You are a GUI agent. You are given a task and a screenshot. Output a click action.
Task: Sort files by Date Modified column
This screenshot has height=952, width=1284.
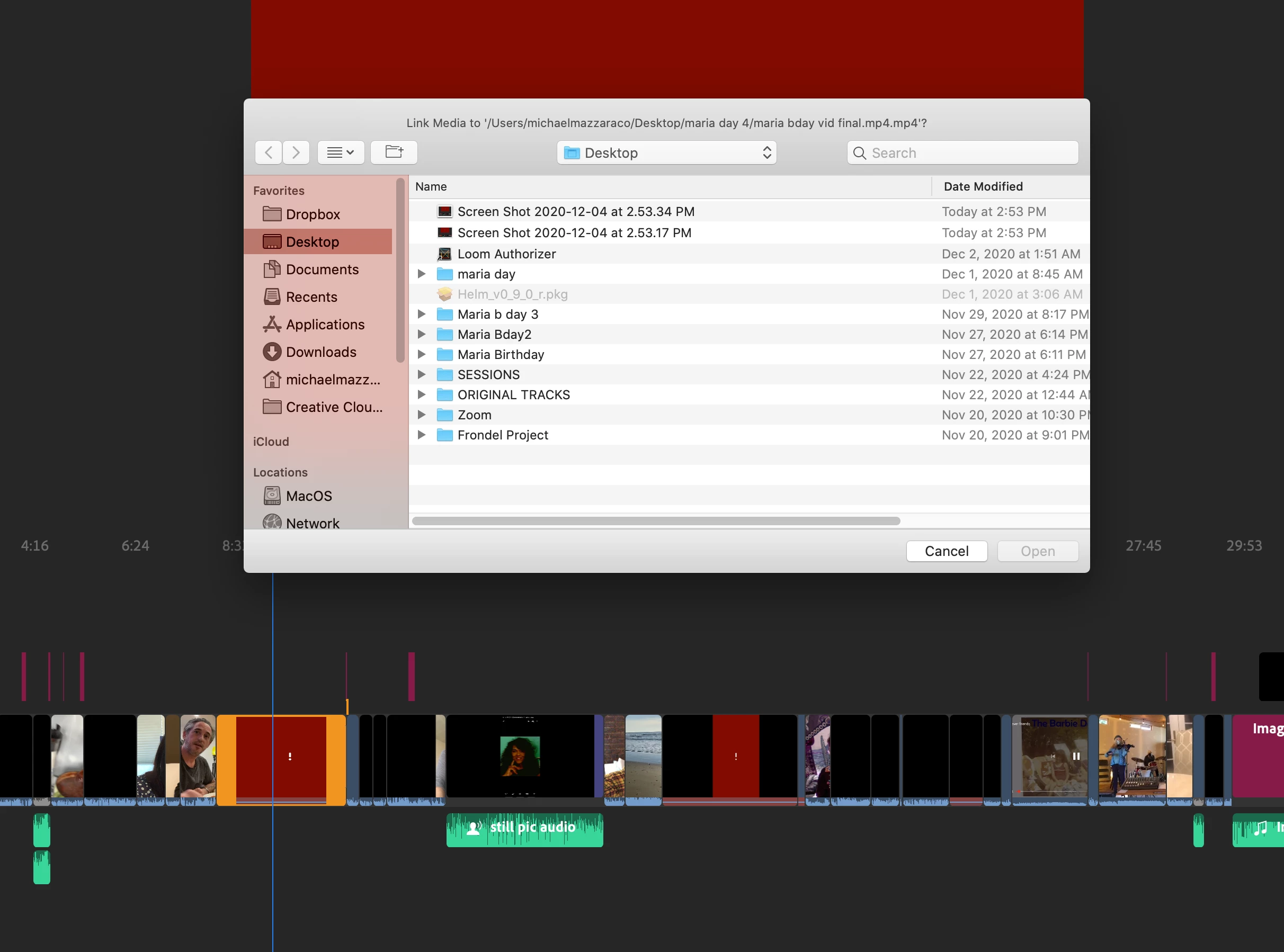(983, 187)
